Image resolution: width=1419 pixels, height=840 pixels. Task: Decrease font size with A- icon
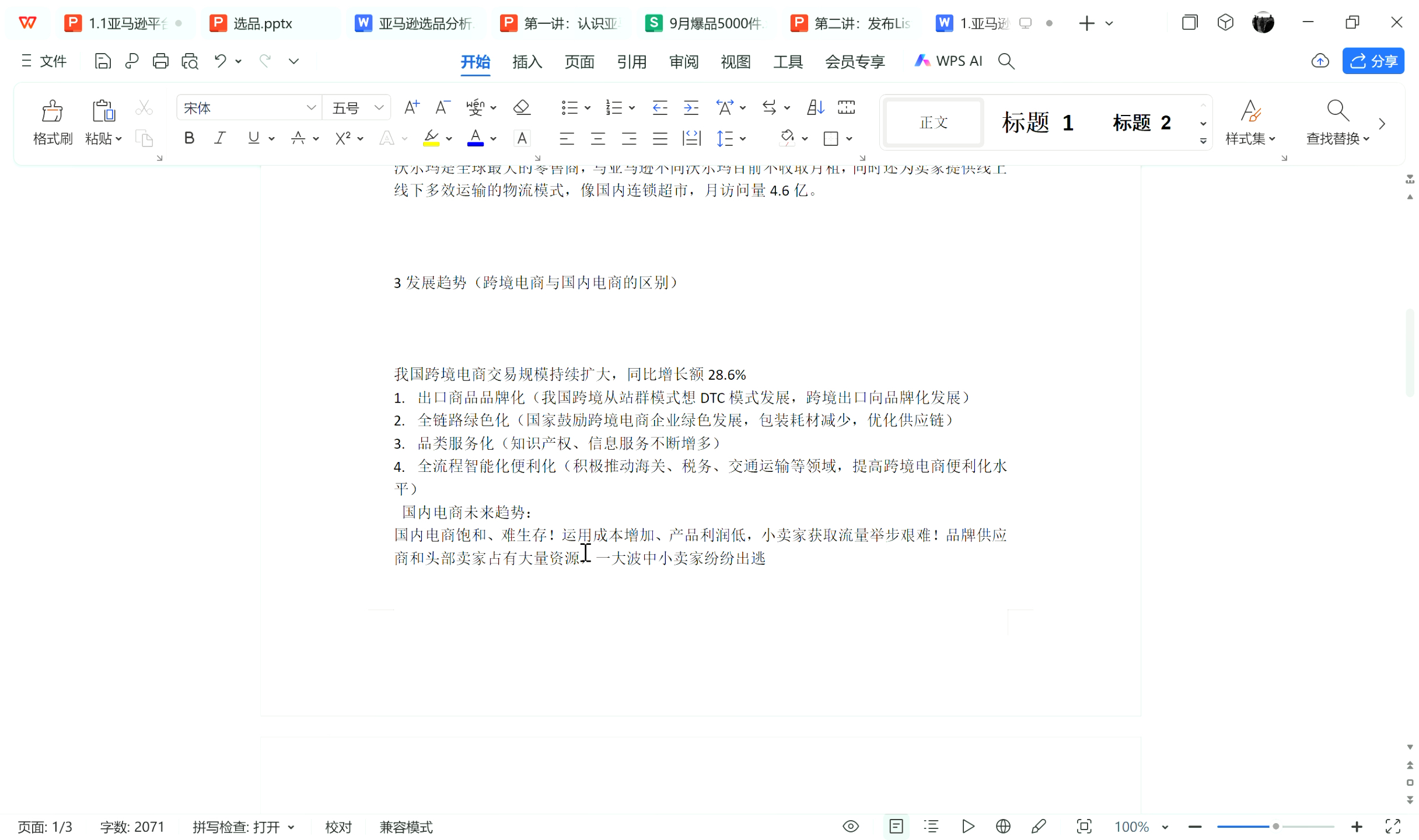coord(442,107)
